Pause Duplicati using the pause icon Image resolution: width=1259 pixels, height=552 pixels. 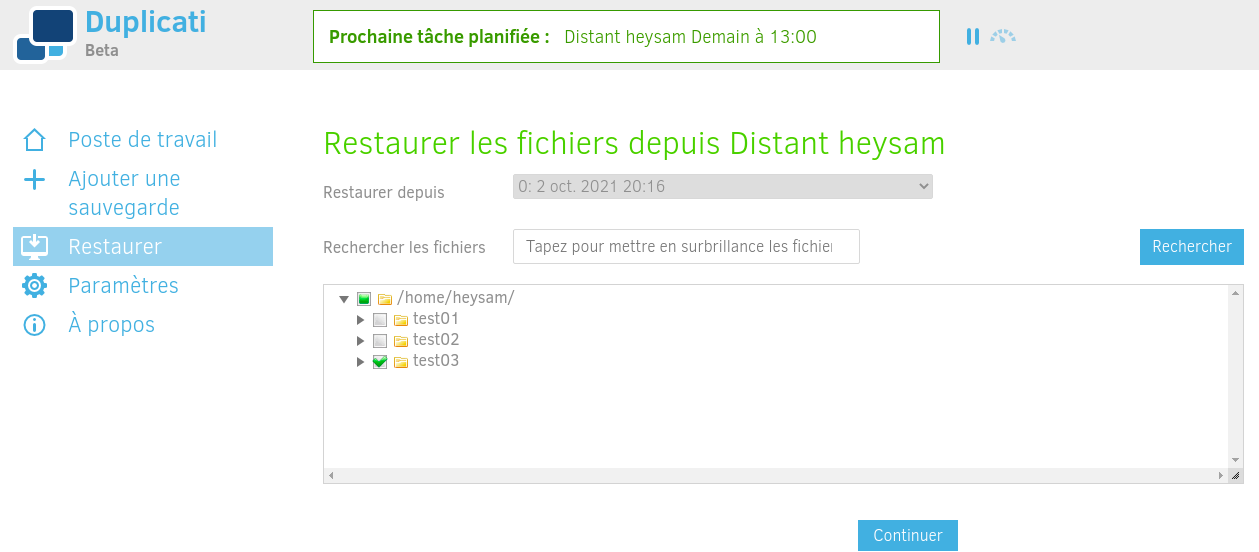click(x=973, y=37)
